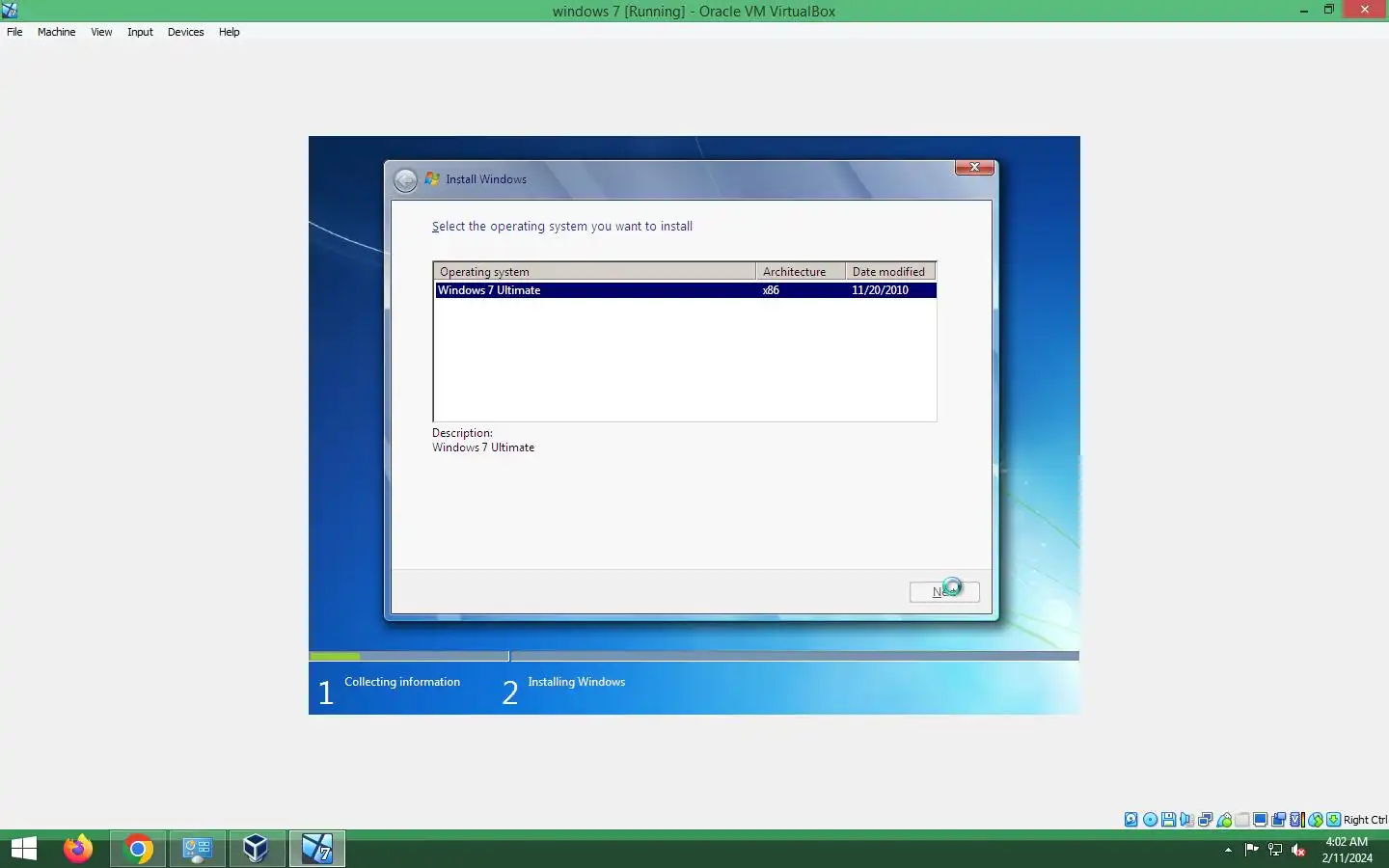Click the x86 architecture cell

point(771,290)
